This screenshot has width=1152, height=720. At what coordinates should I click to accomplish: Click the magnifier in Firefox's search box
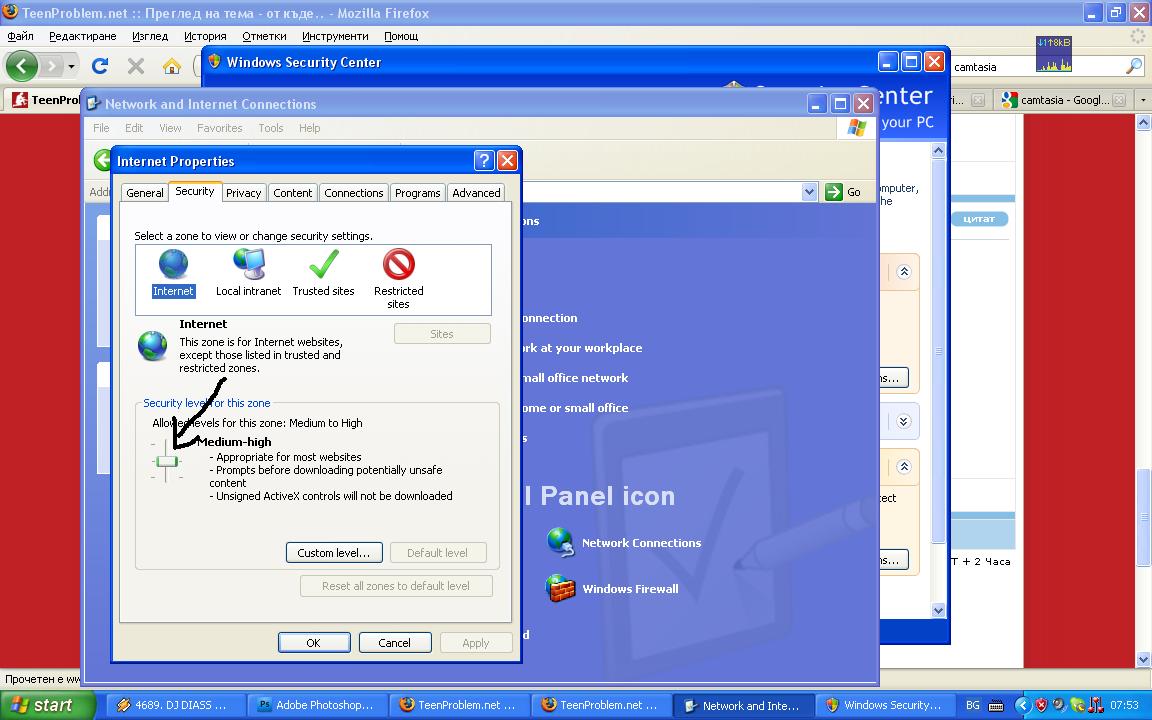(x=1134, y=66)
